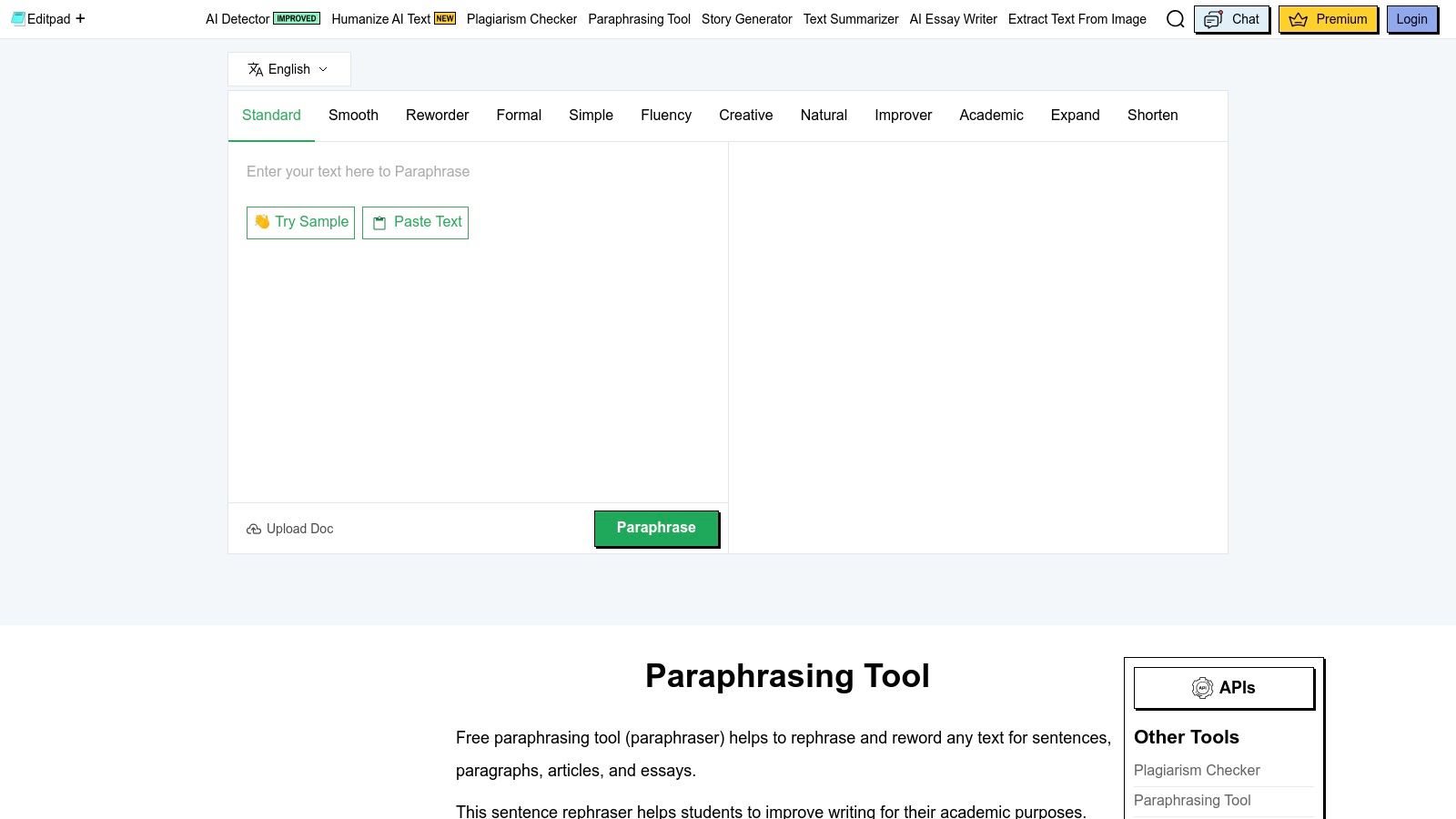Open the AI Detector menu item
This screenshot has width=1456, height=819.
click(237, 18)
